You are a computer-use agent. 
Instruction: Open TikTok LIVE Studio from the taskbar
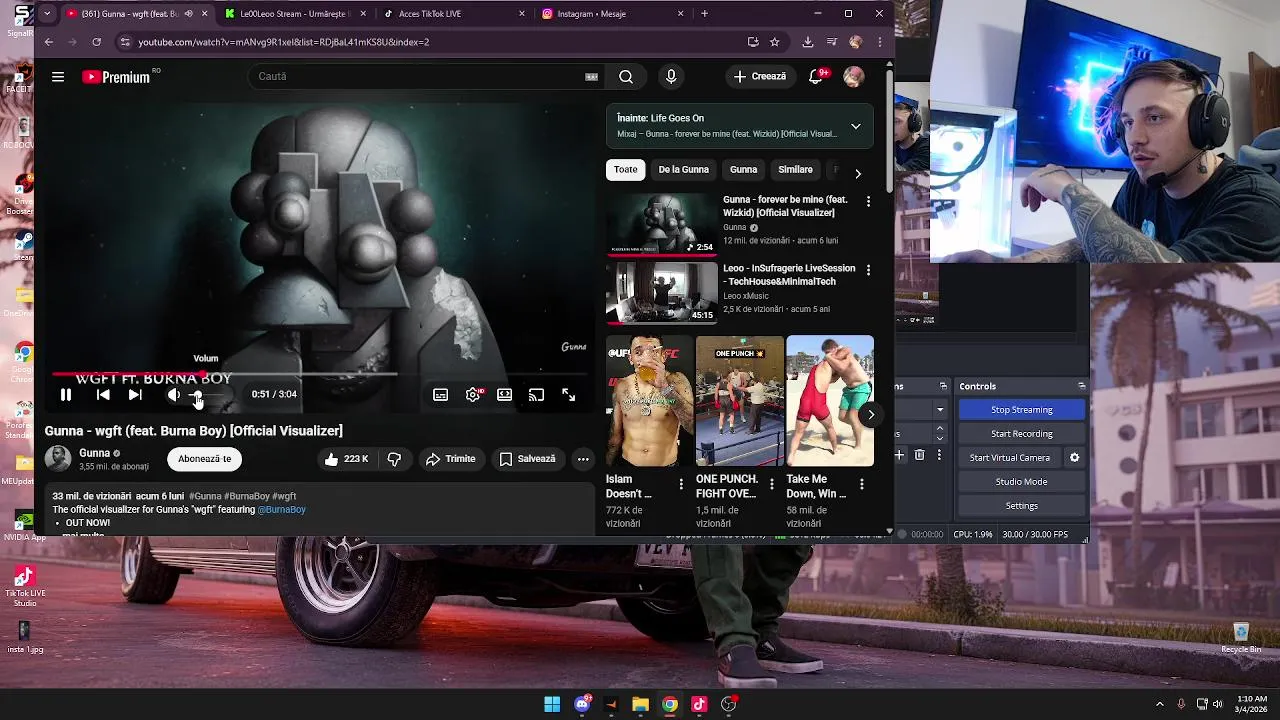(699, 704)
